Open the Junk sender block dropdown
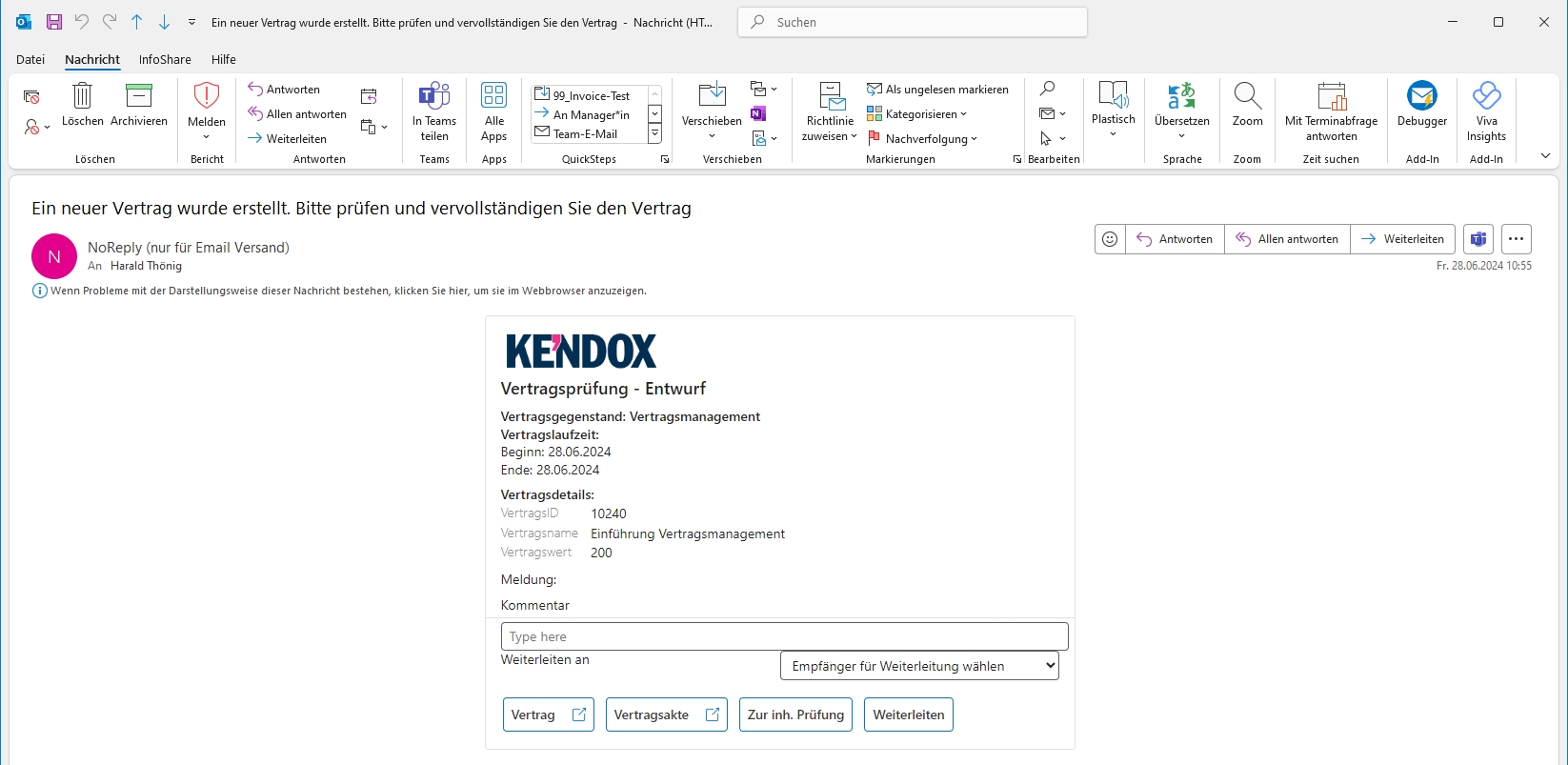This screenshot has height=765, width=1568. click(x=36, y=127)
